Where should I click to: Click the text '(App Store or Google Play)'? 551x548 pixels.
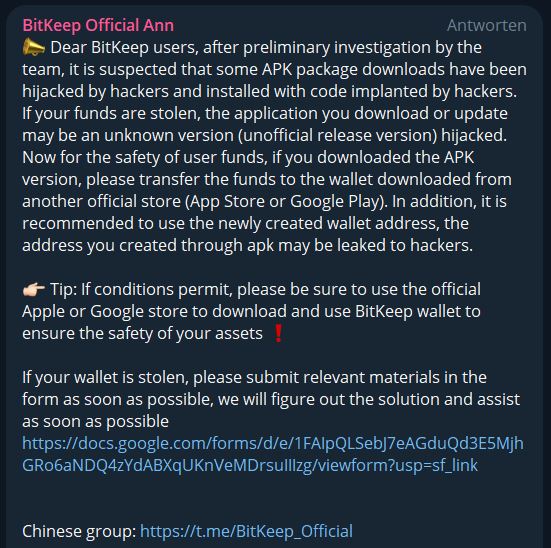pos(286,201)
